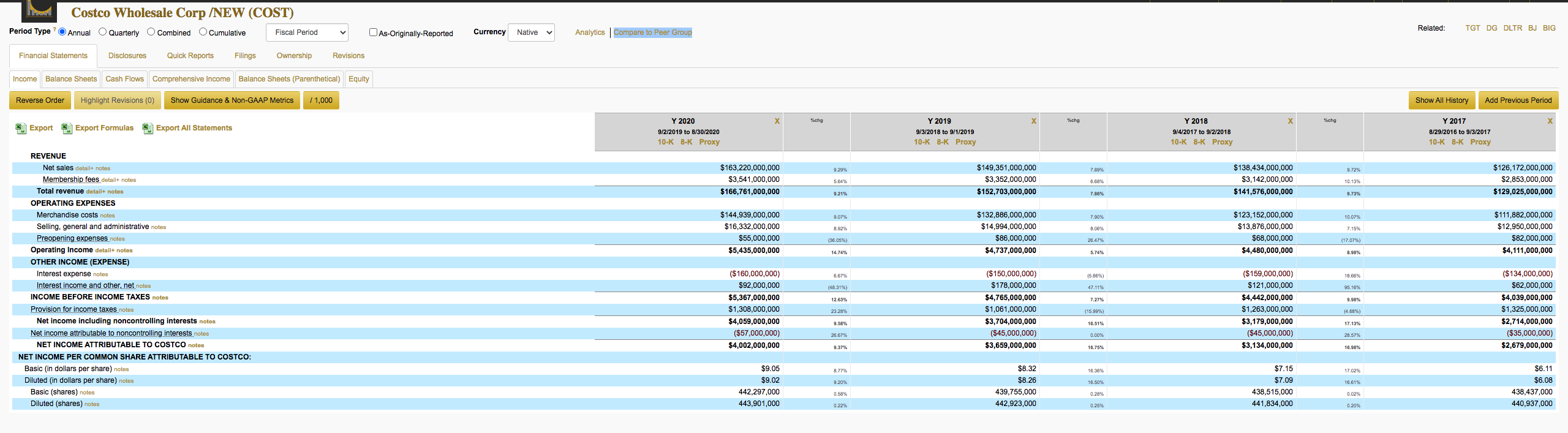Open Compare to Peer Group link
The image size is (1568, 433).
click(653, 32)
